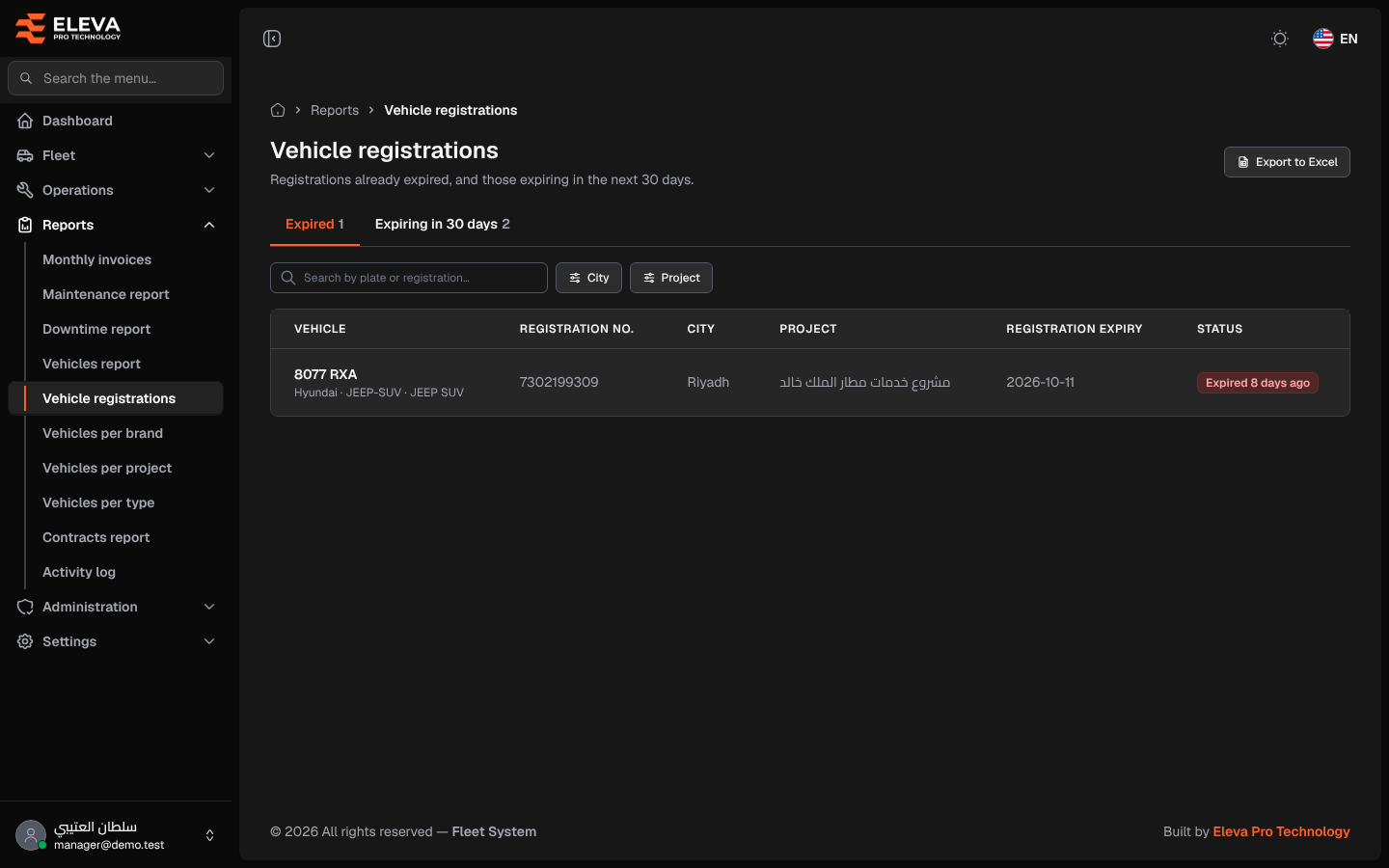Click the Fleet truck icon

click(x=25, y=155)
